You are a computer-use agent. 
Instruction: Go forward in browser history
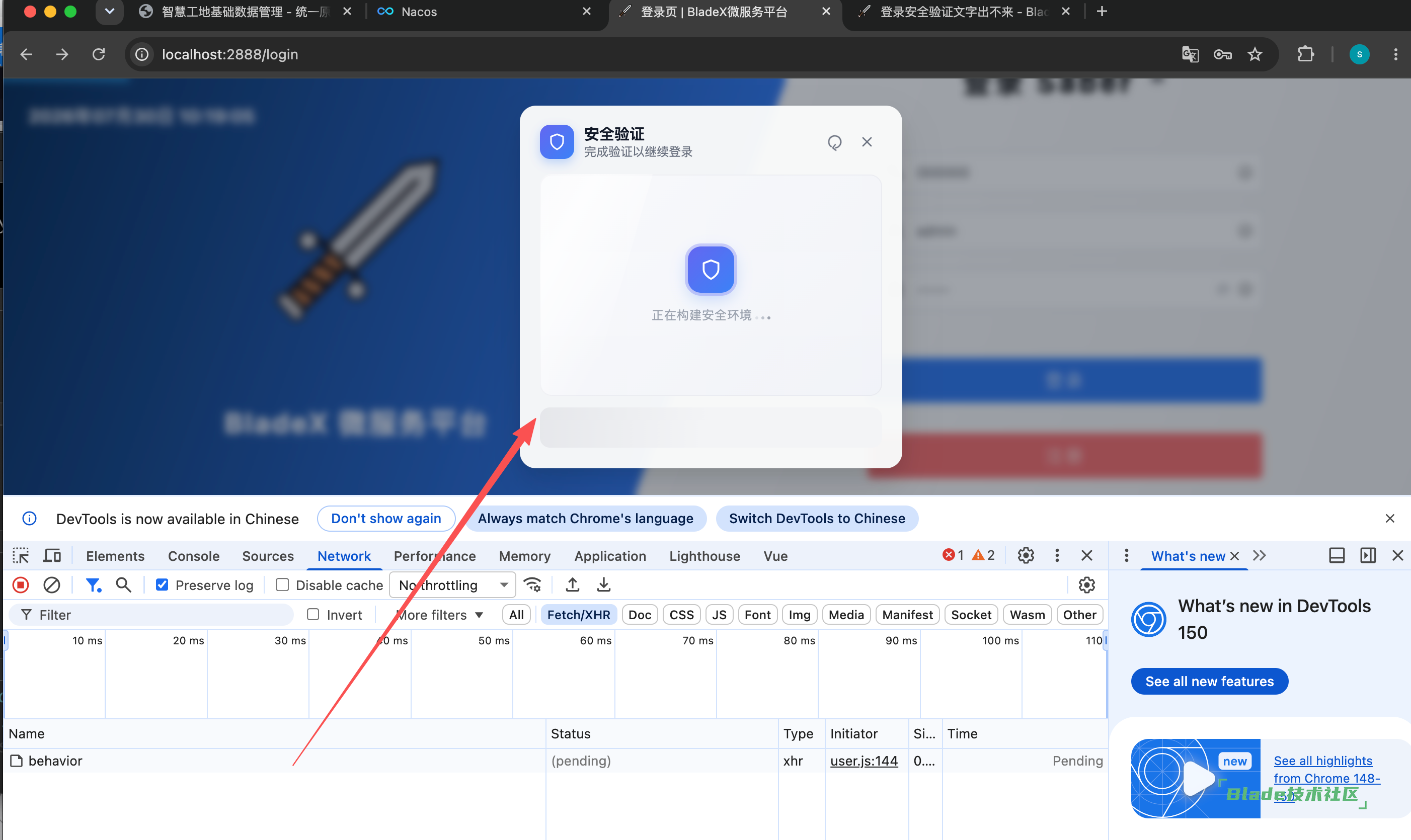point(62,54)
